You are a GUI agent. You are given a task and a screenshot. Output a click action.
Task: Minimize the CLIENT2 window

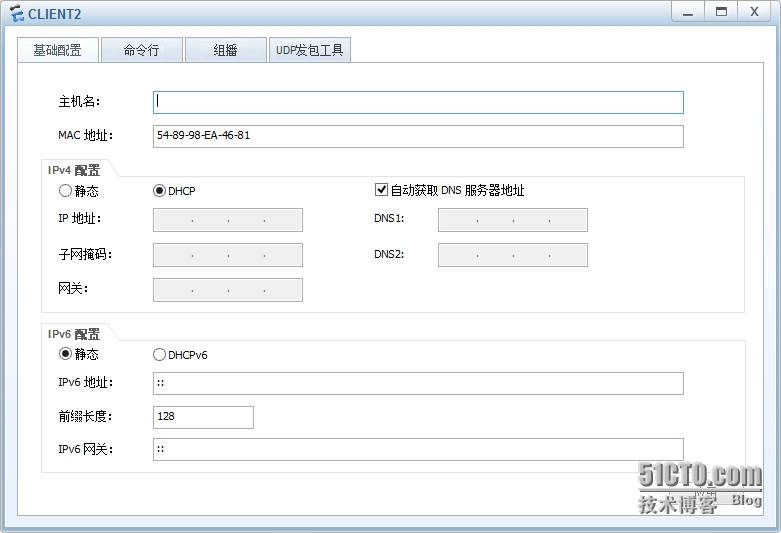pos(688,12)
